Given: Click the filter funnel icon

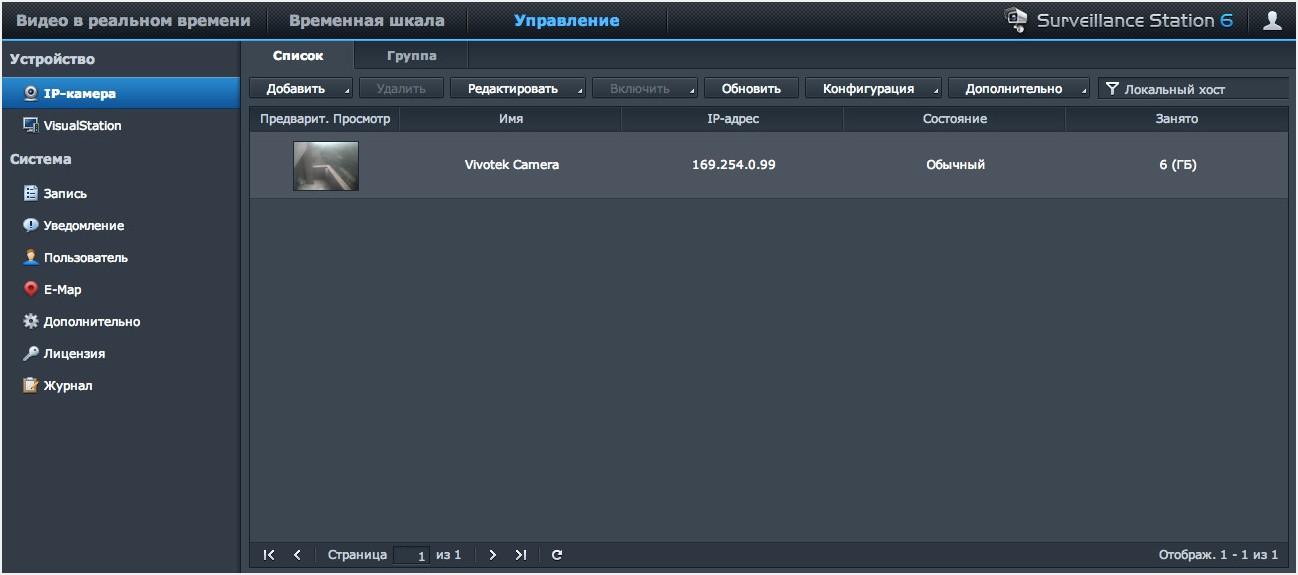Looking at the screenshot, I should (1112, 89).
